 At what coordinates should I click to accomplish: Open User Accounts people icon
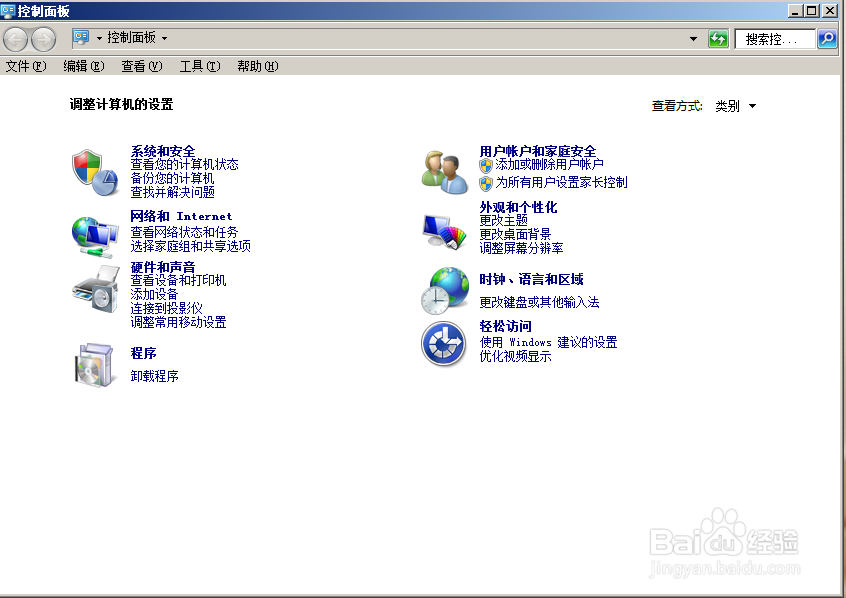(445, 172)
